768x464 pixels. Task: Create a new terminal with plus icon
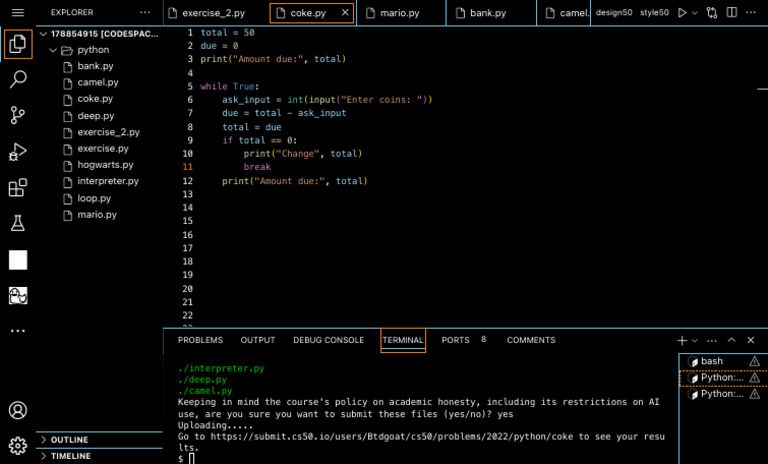click(682, 341)
